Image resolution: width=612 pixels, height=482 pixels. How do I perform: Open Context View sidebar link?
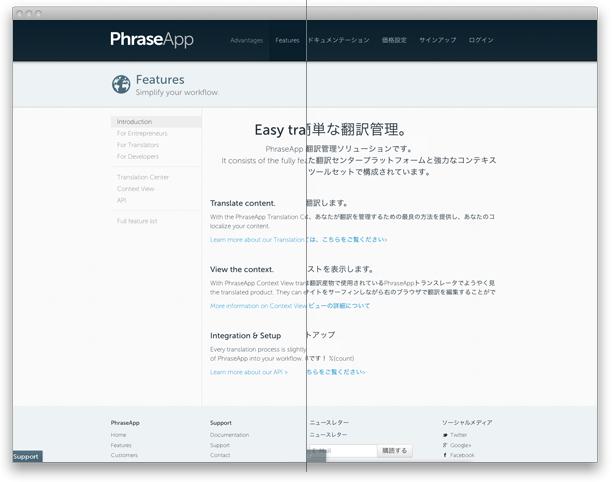point(135,189)
